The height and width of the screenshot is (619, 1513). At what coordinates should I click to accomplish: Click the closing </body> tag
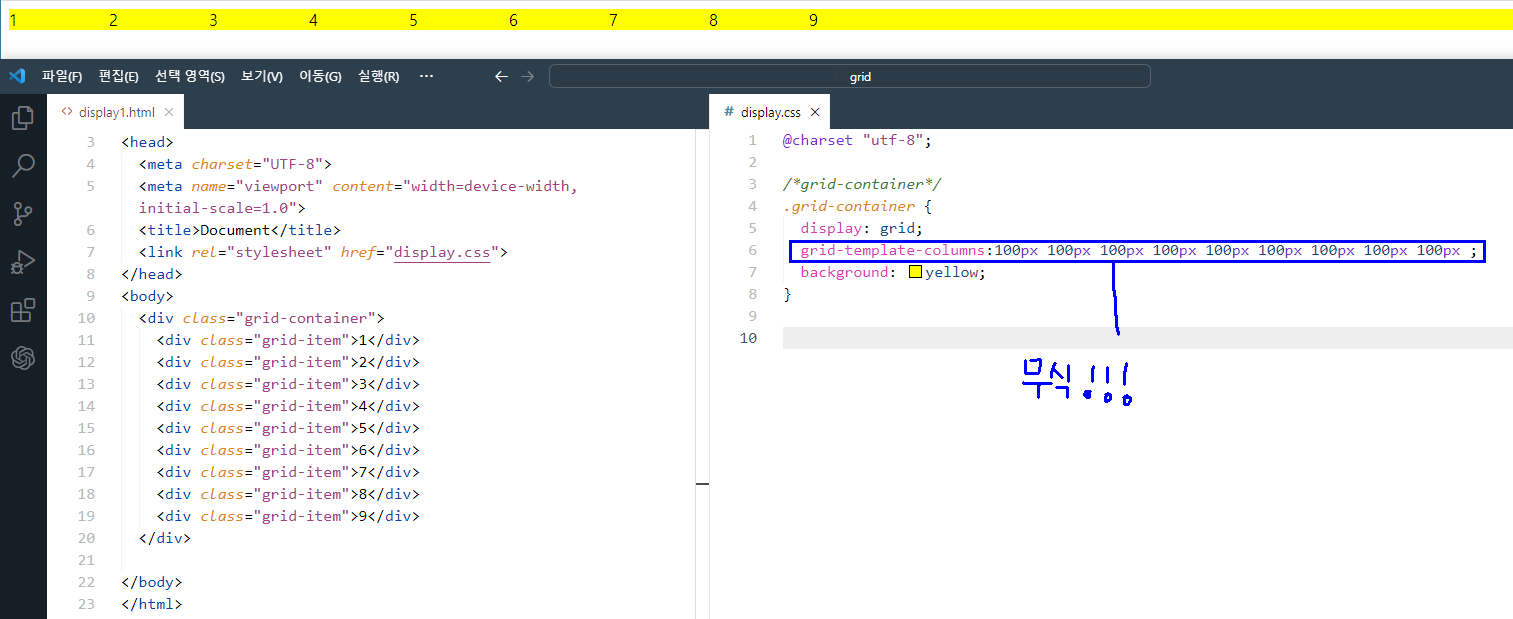point(152,582)
